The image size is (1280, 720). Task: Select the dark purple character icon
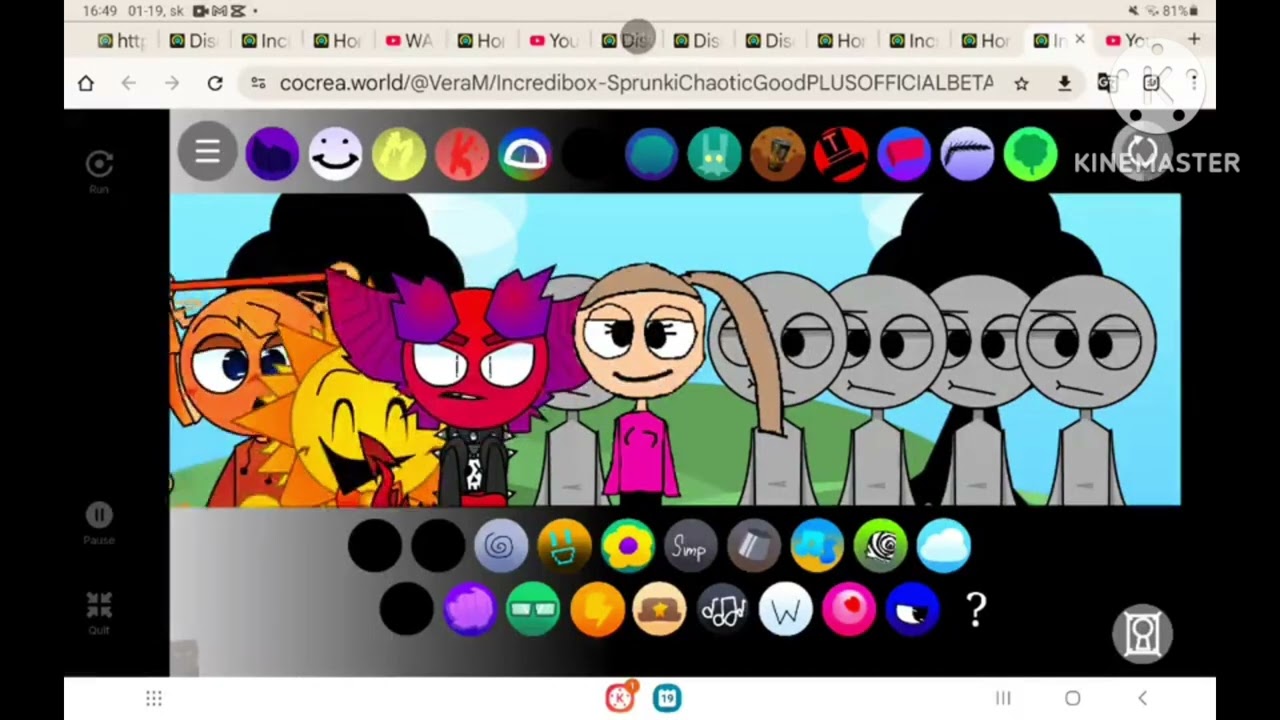pyautogui.click(x=272, y=154)
